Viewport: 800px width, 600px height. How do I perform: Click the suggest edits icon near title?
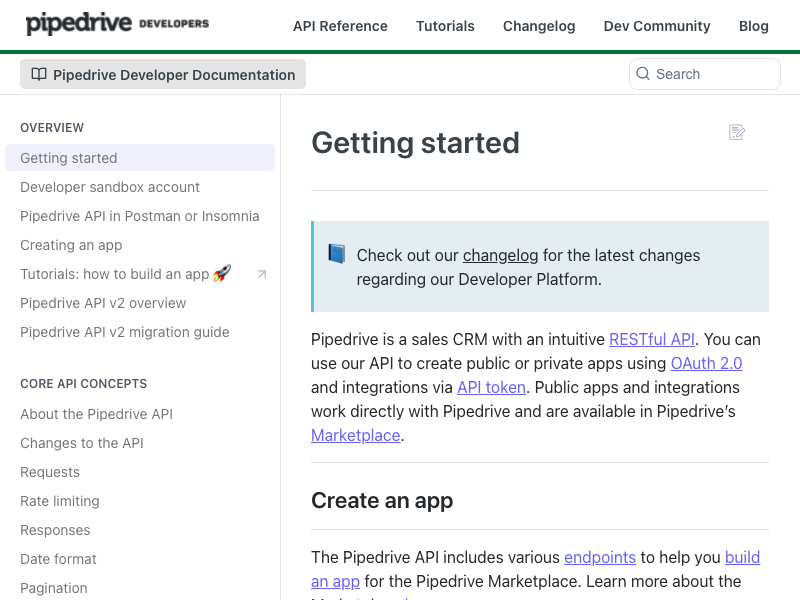pos(737,133)
